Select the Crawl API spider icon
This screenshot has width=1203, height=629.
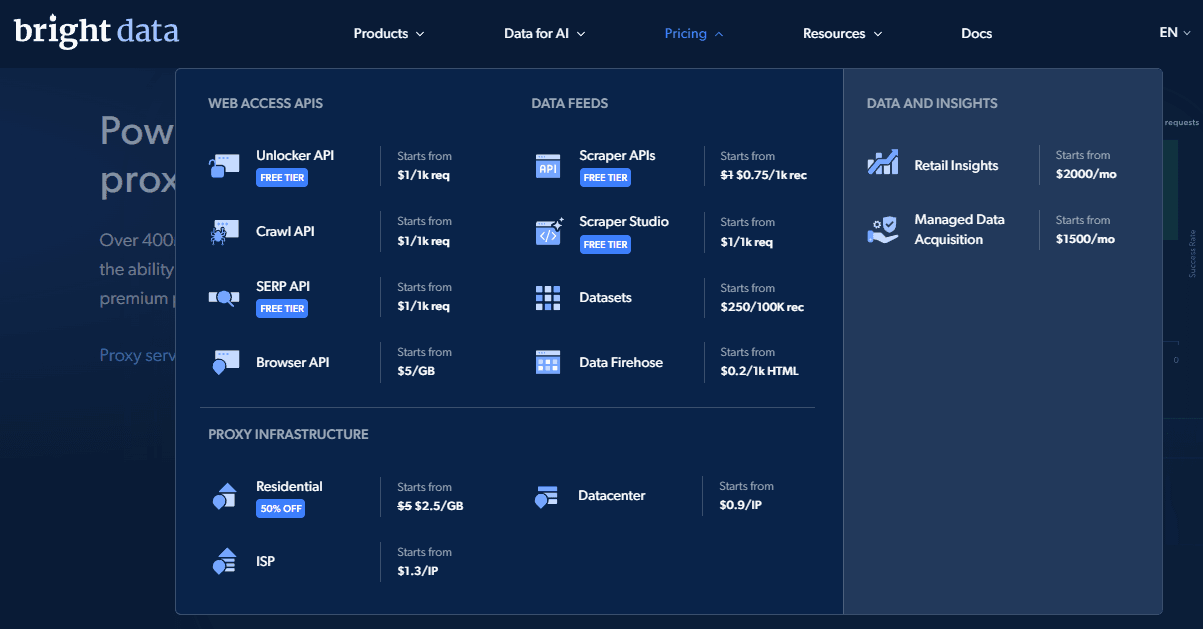point(224,232)
